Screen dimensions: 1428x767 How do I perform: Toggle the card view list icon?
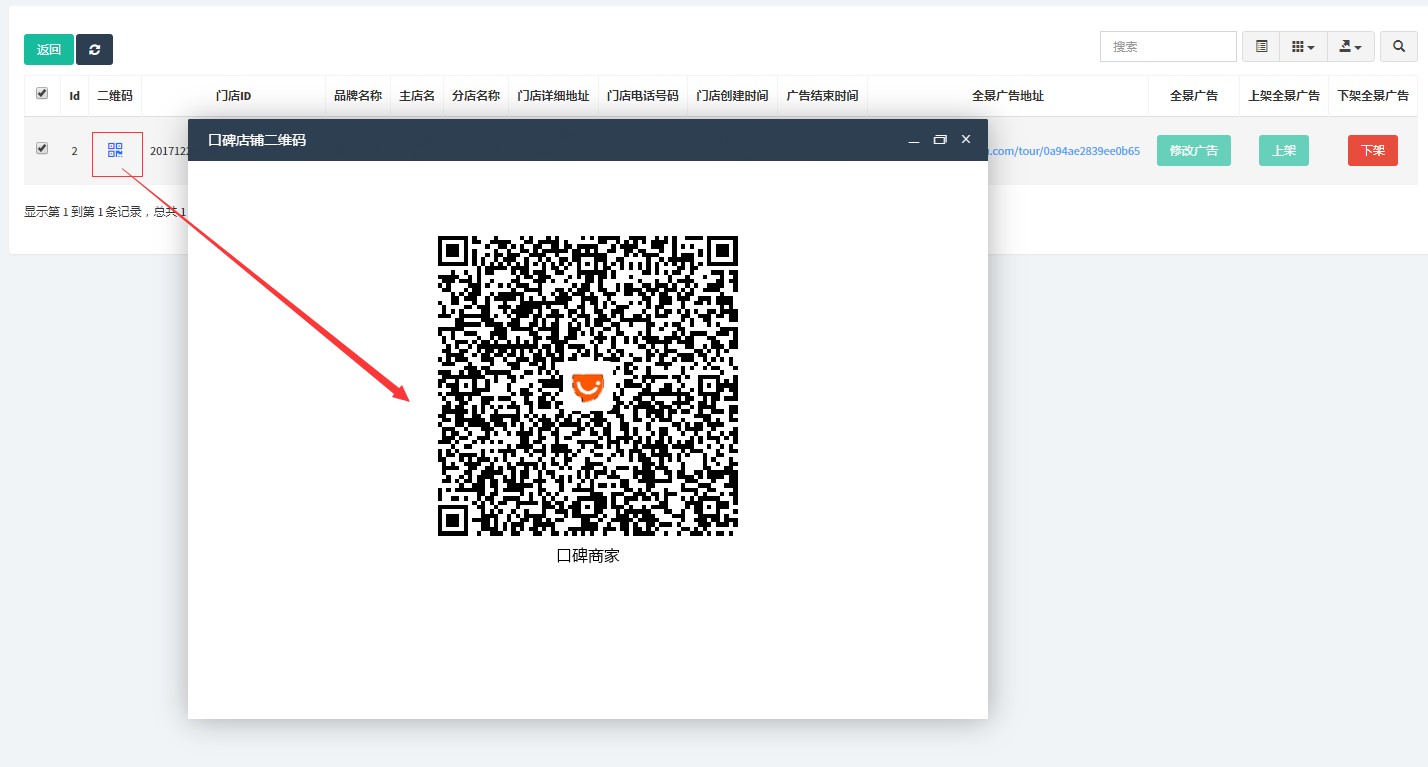tap(1261, 46)
